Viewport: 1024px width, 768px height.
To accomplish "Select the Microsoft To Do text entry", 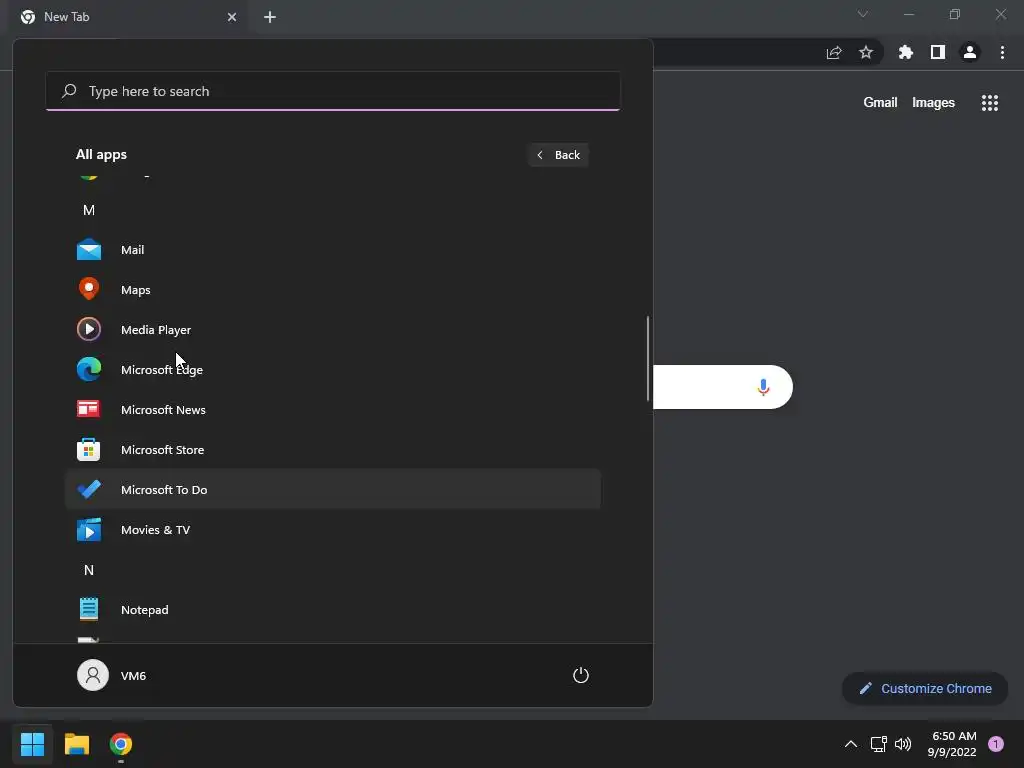I will (164, 490).
